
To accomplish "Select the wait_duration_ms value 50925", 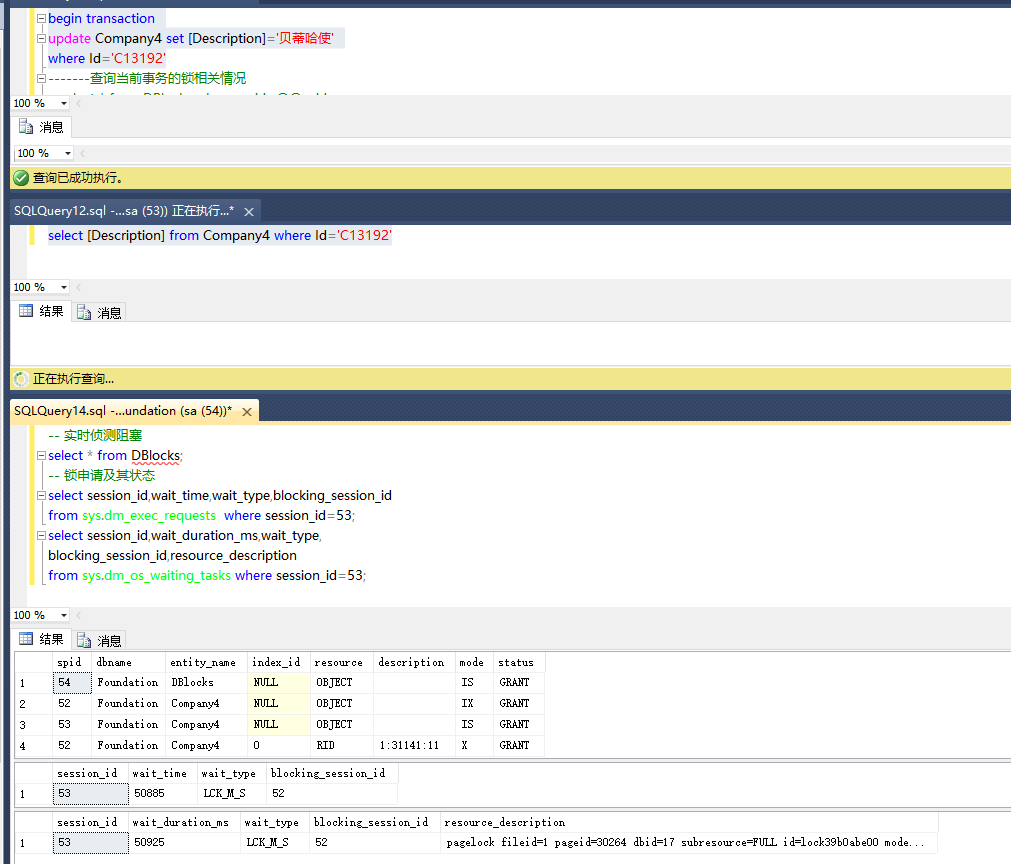I will click(x=184, y=843).
